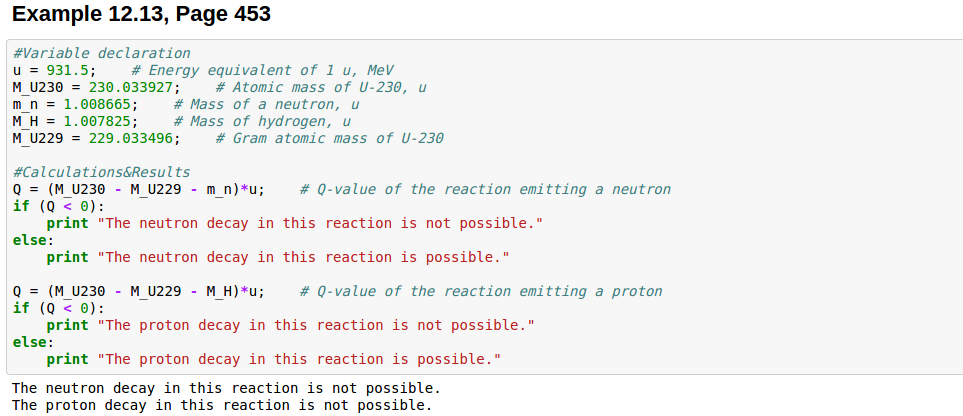Click the neutron decay output line
Screen dimensions: 963x416
226,388
